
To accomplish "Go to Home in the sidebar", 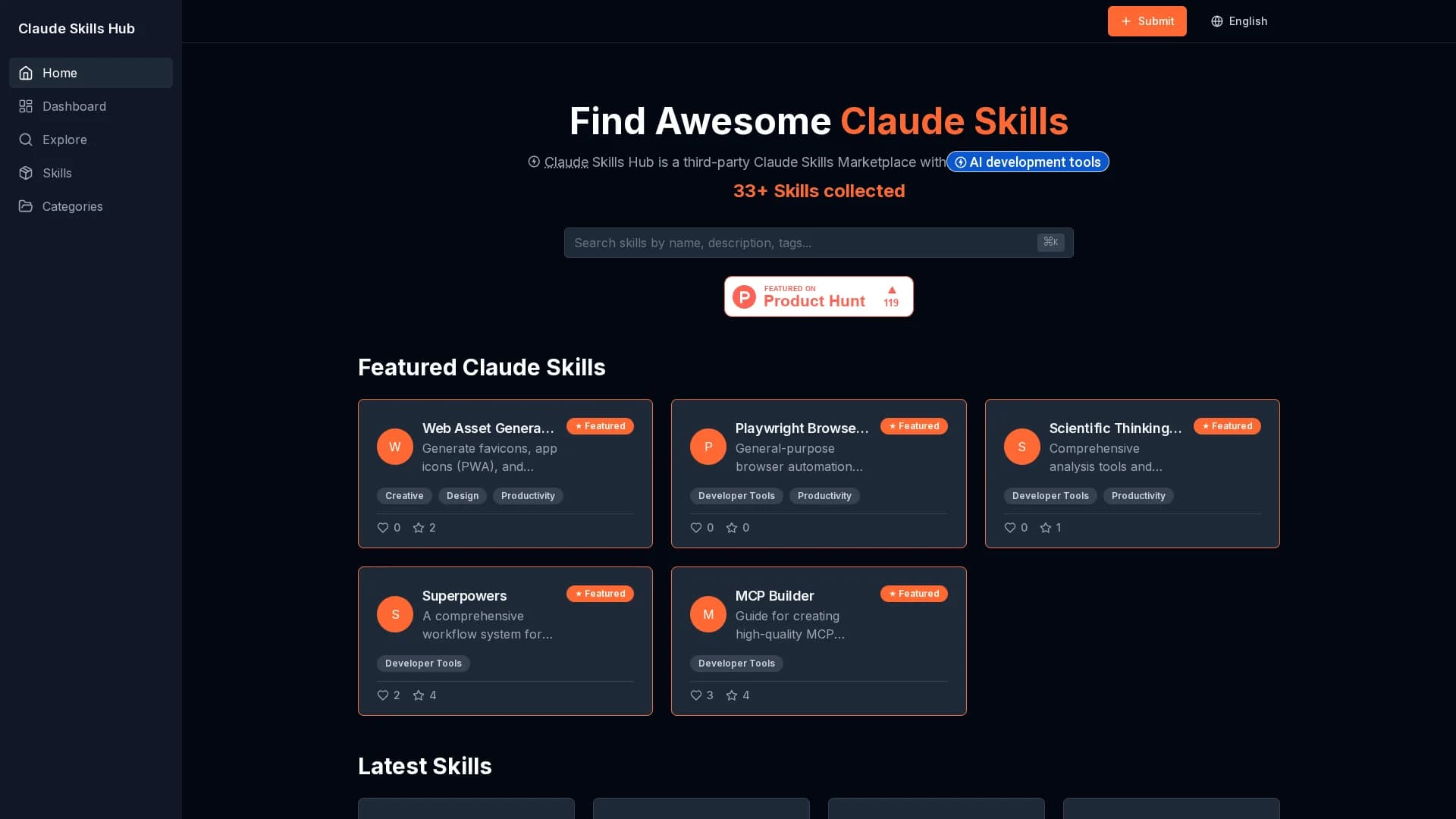I will (x=91, y=73).
